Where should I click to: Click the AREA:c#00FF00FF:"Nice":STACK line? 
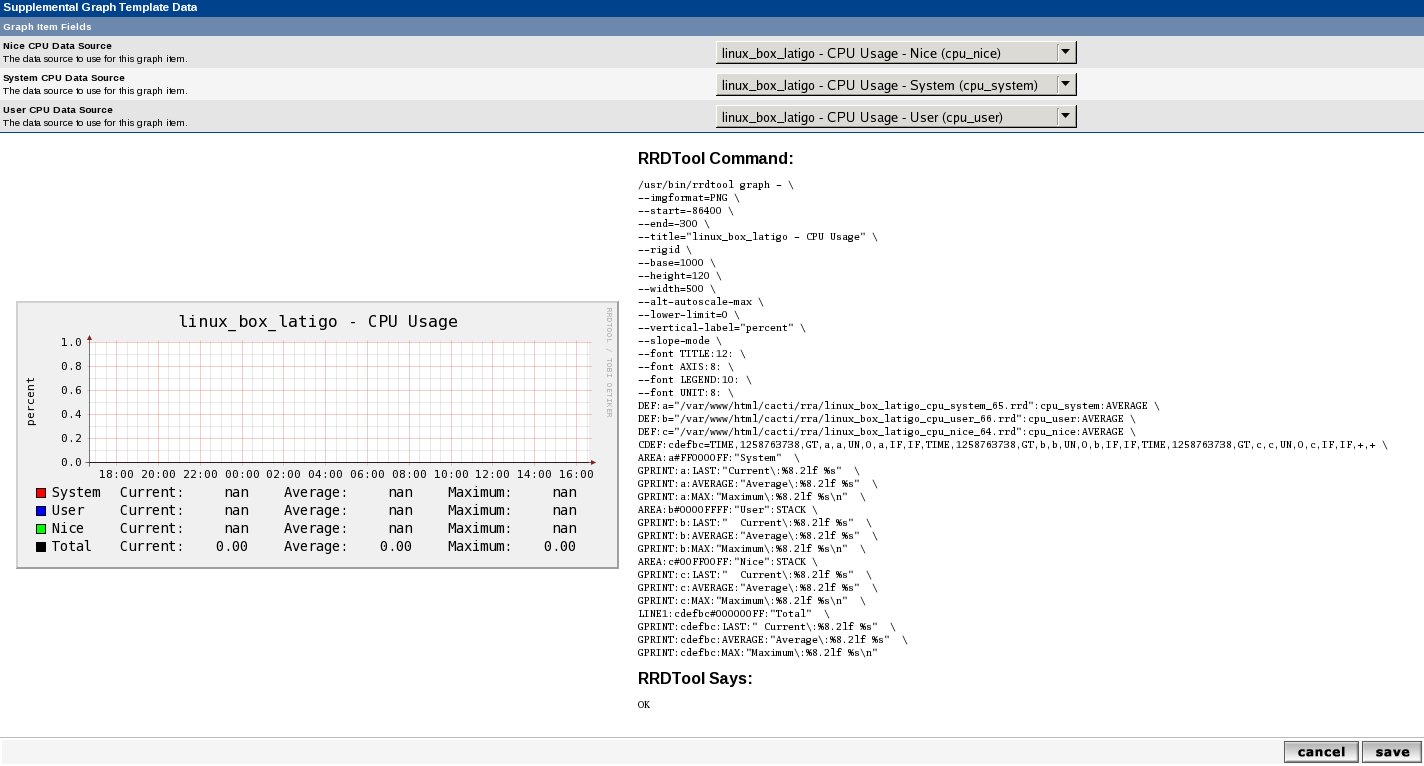[728, 562]
